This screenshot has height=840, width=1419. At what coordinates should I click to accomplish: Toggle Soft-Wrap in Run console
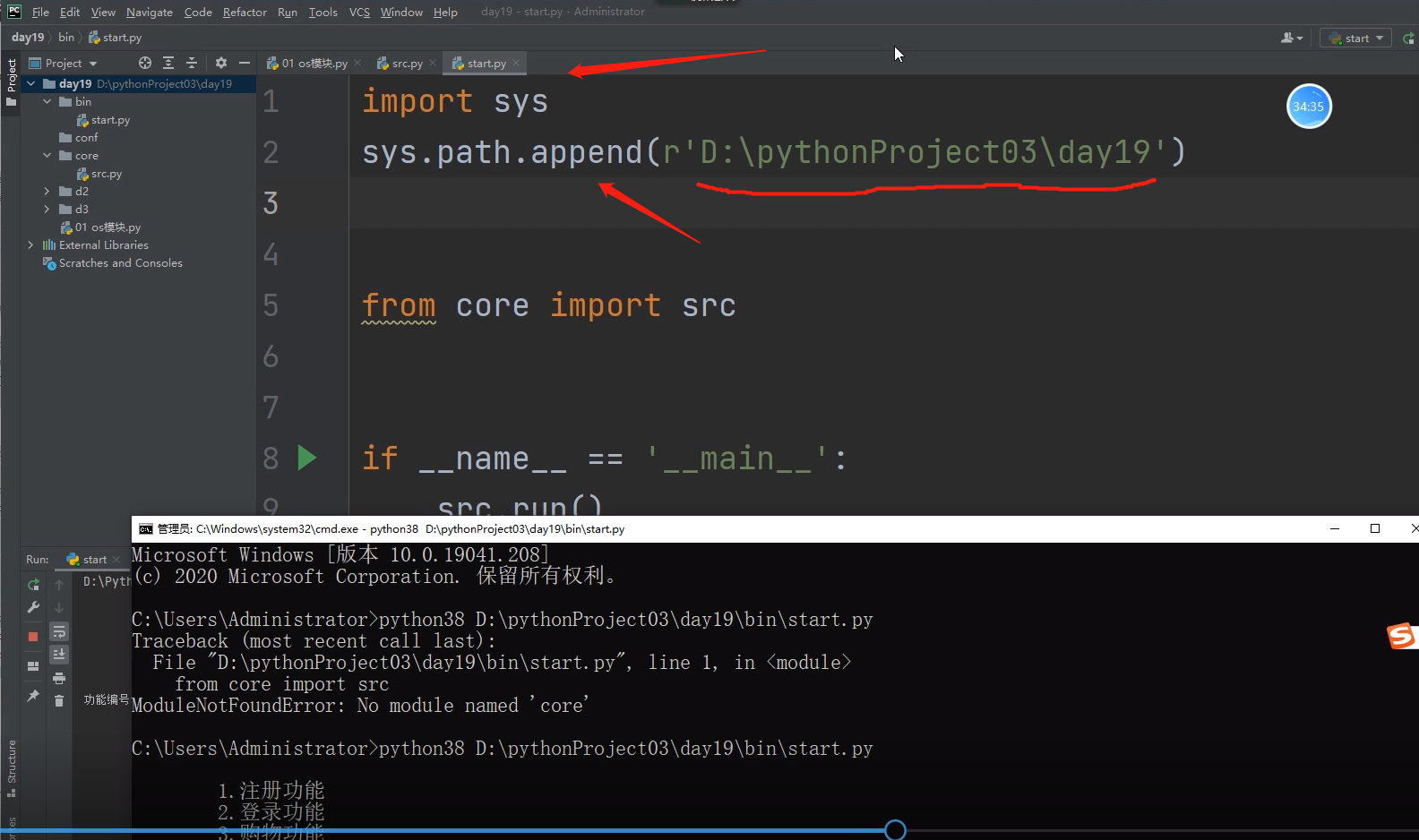(59, 631)
